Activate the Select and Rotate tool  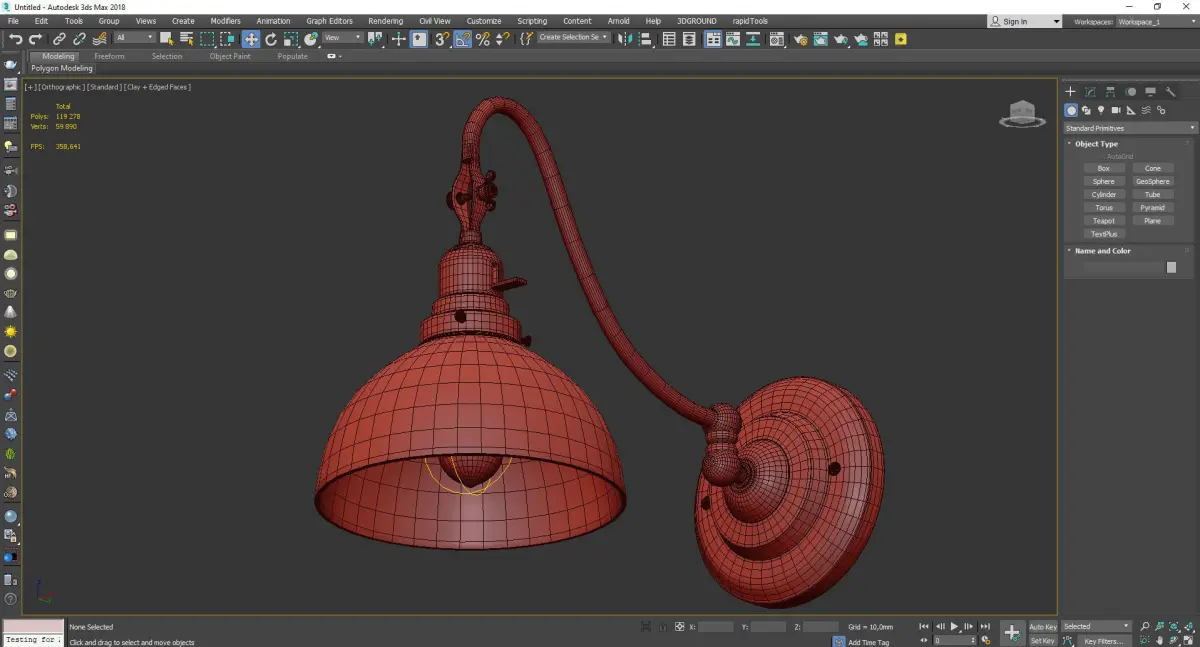pos(270,39)
